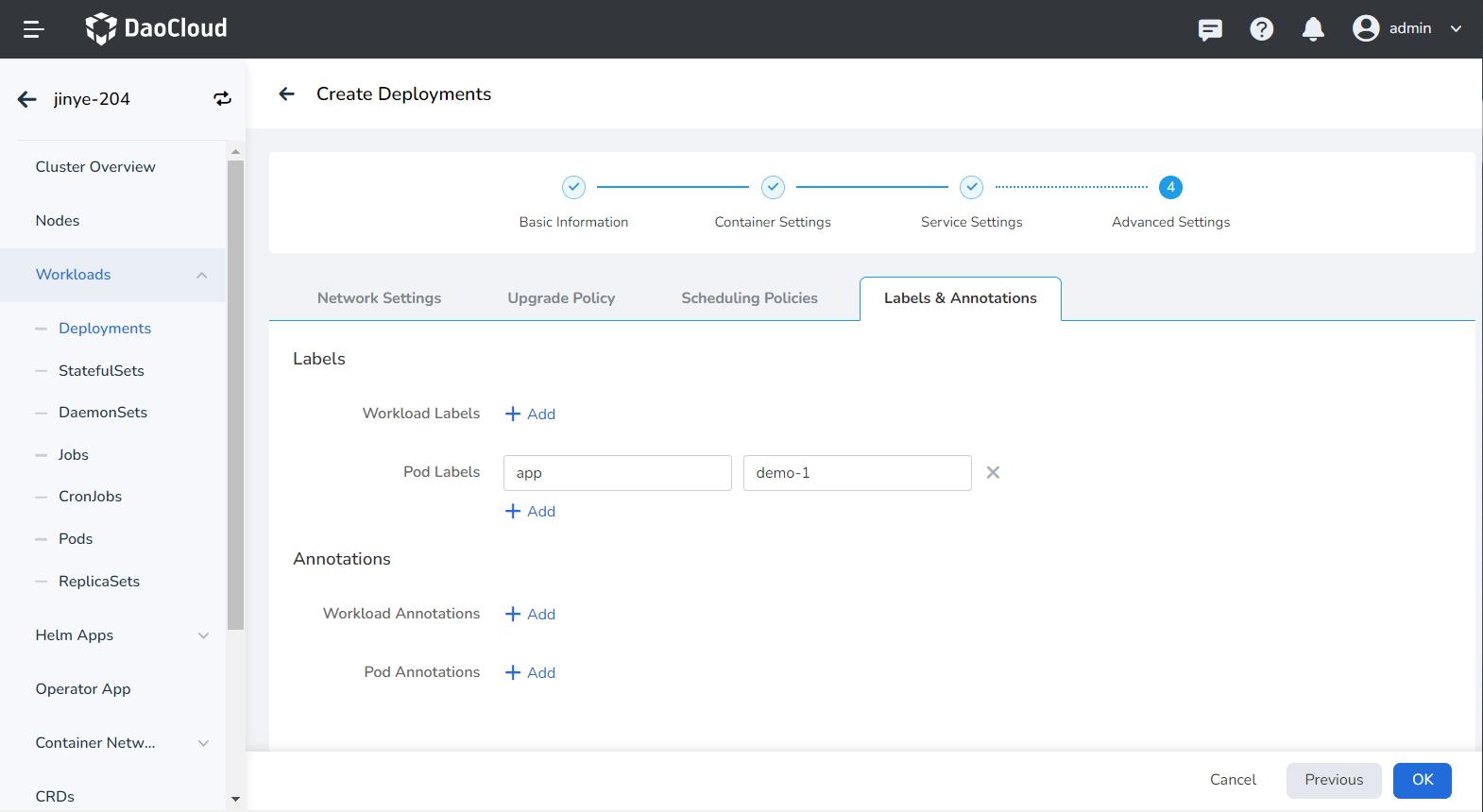Viewport: 1483px width, 812px height.
Task: Click the help question mark icon
Action: 1261,29
